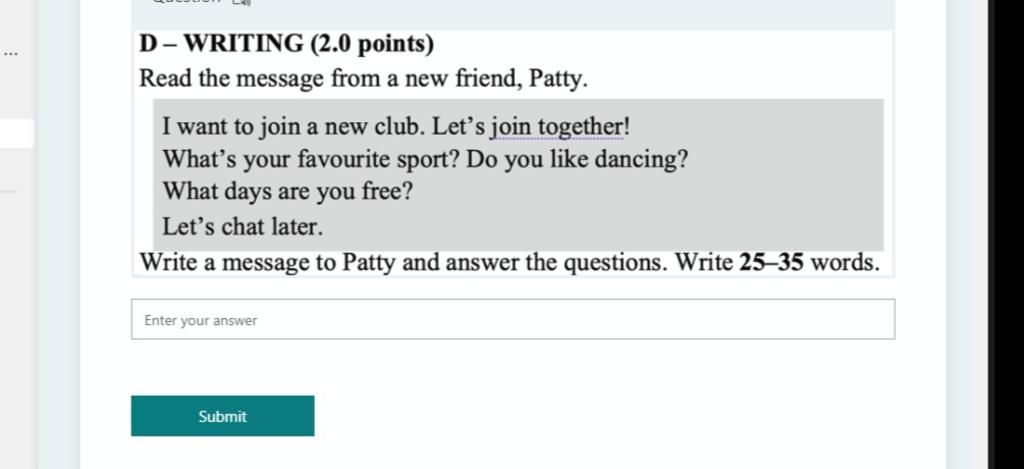Click the pale blue question header bar
This screenshot has height=469, width=1024.
tap(513, 14)
